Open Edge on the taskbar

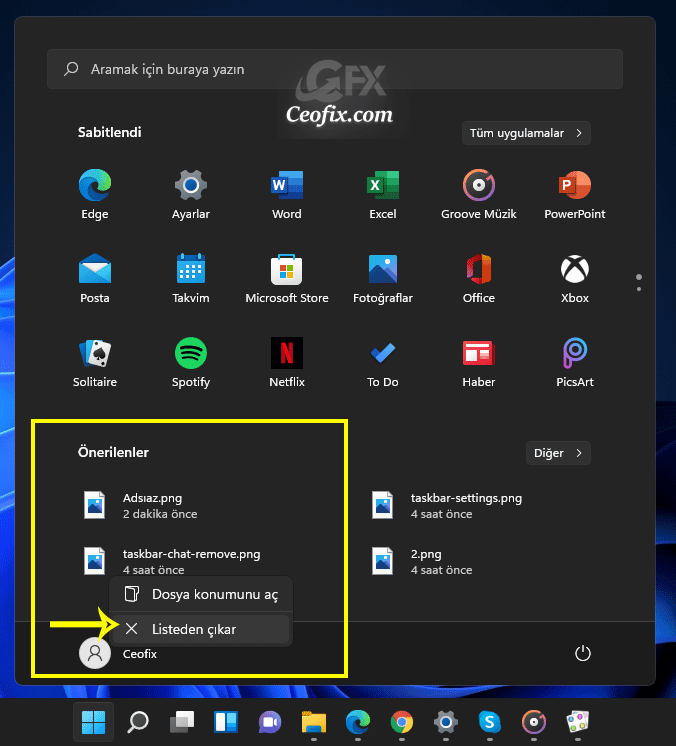click(x=358, y=722)
